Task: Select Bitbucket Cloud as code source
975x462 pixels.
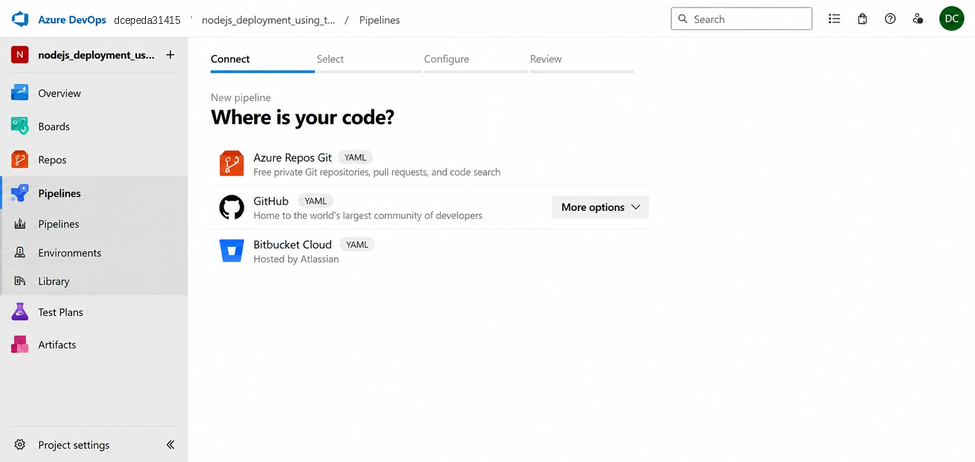Action: tap(432, 251)
